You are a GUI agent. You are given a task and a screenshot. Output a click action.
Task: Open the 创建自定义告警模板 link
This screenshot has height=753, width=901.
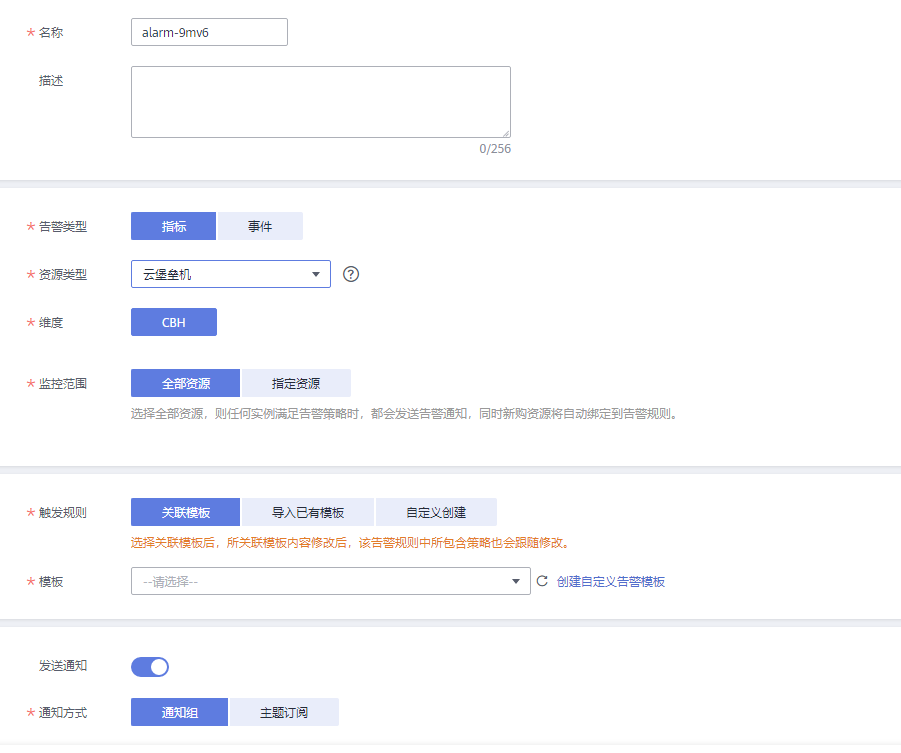611,582
